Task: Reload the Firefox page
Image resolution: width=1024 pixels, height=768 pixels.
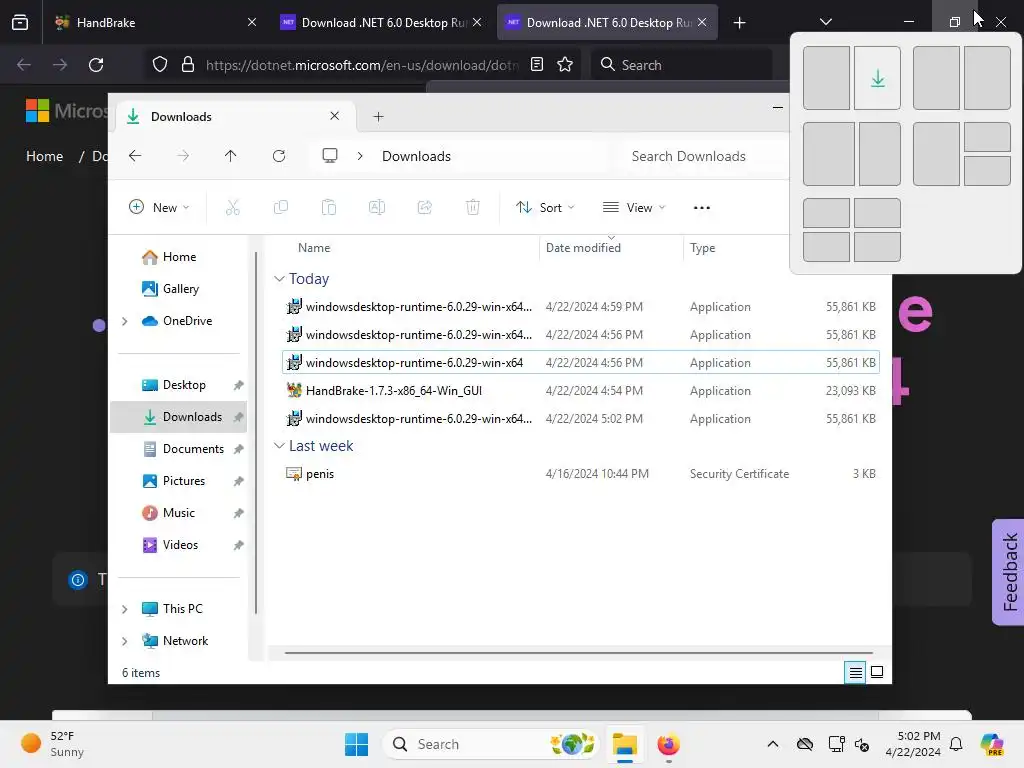Action: tap(96, 65)
